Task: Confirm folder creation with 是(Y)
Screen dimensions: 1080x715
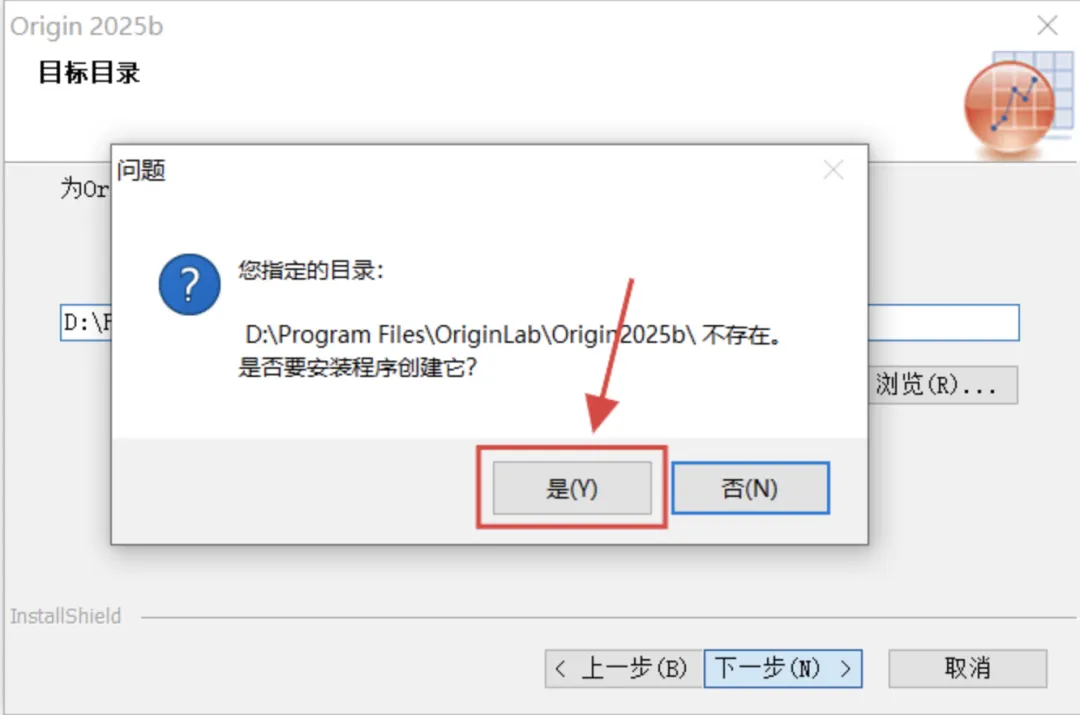Action: (572, 488)
